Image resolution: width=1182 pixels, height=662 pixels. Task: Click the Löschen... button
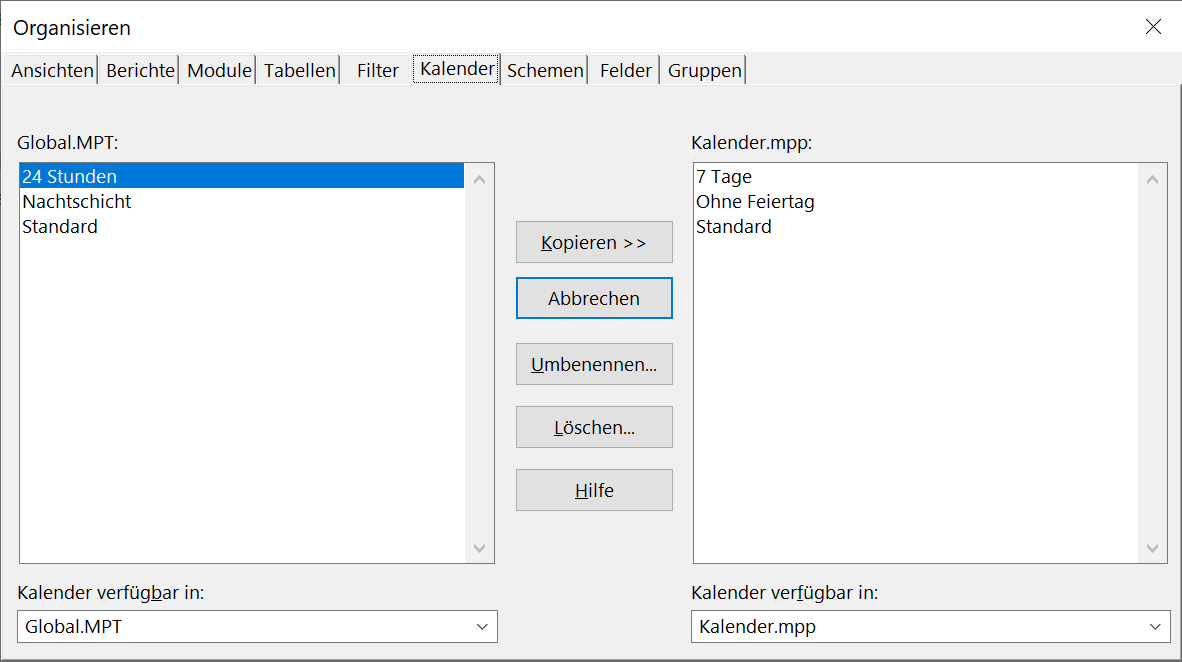(594, 428)
